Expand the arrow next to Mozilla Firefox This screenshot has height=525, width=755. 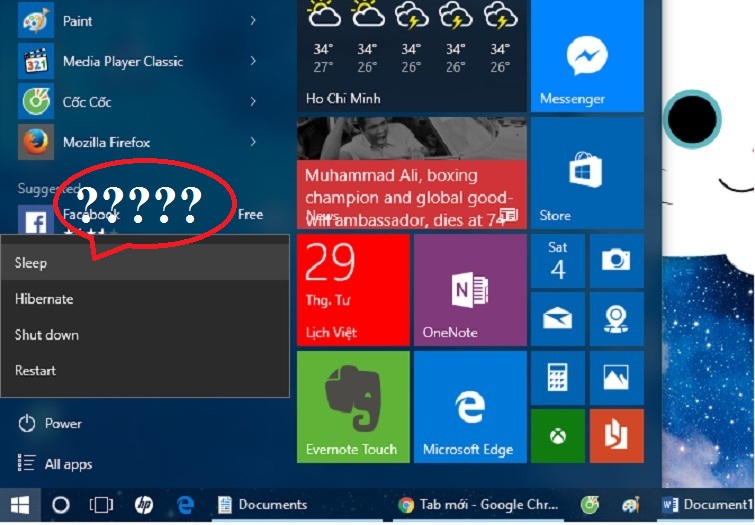253,142
